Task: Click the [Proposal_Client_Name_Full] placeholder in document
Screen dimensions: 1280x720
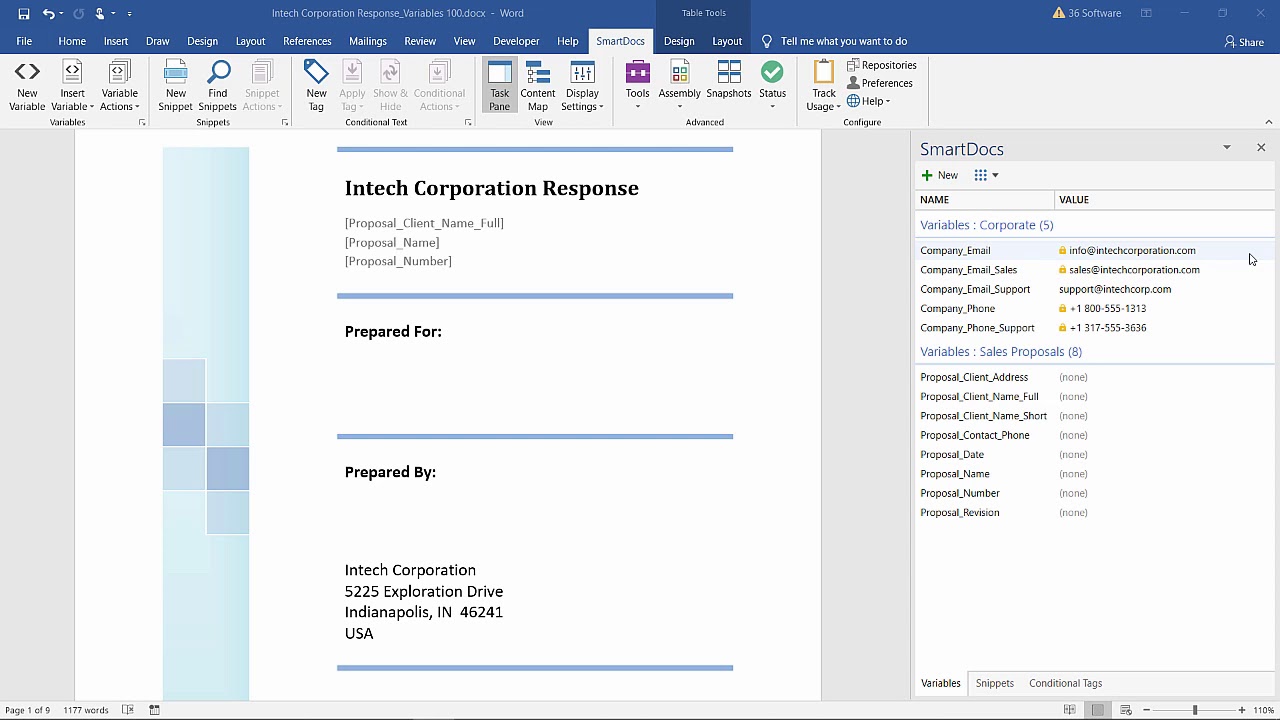Action: point(424,223)
